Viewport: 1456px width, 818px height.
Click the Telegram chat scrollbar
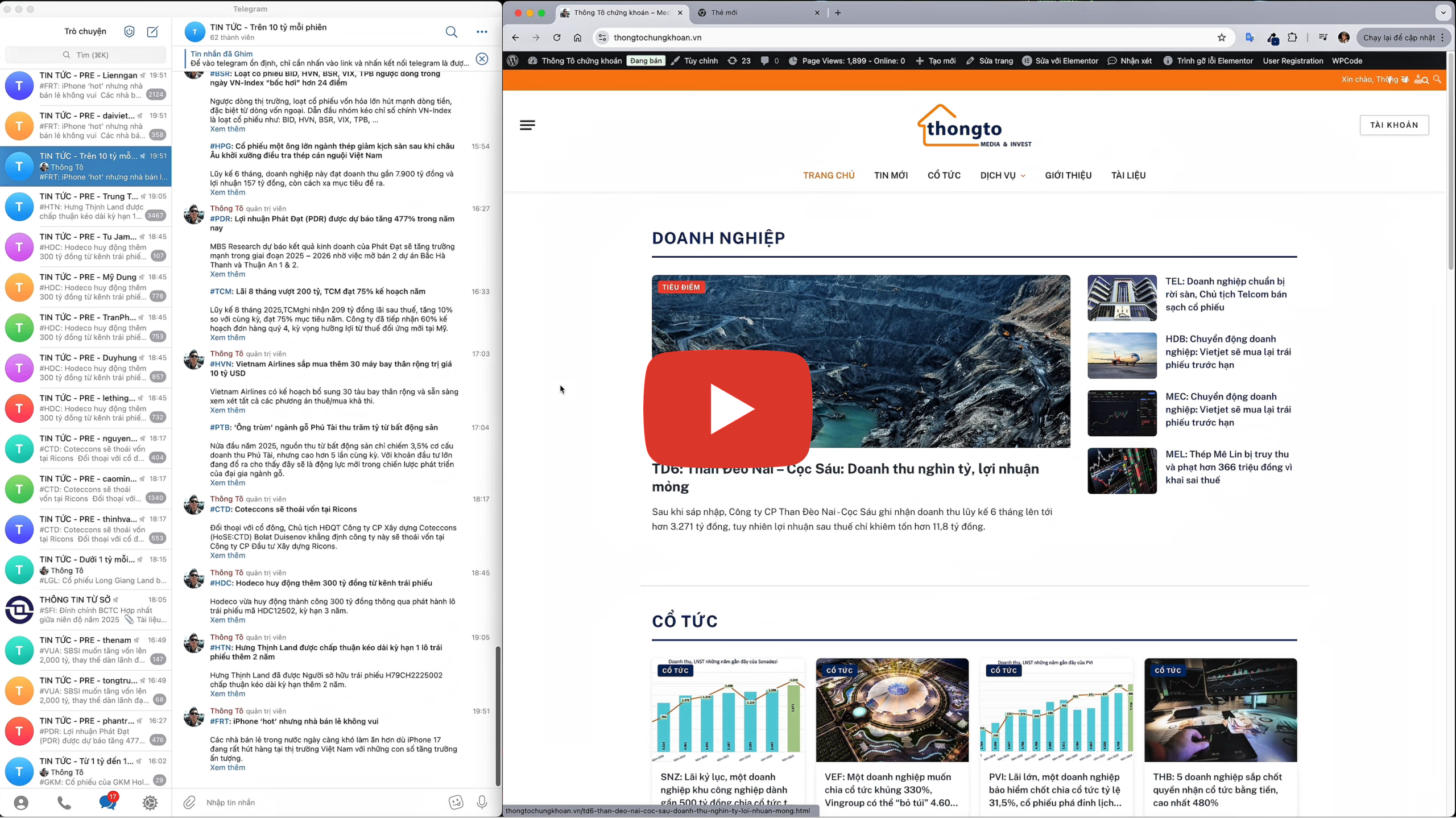(x=498, y=716)
